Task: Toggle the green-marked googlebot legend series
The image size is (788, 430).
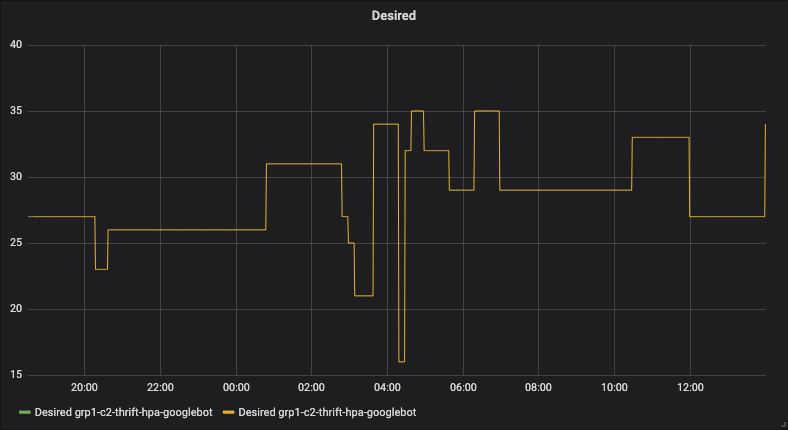Action: (x=122, y=412)
